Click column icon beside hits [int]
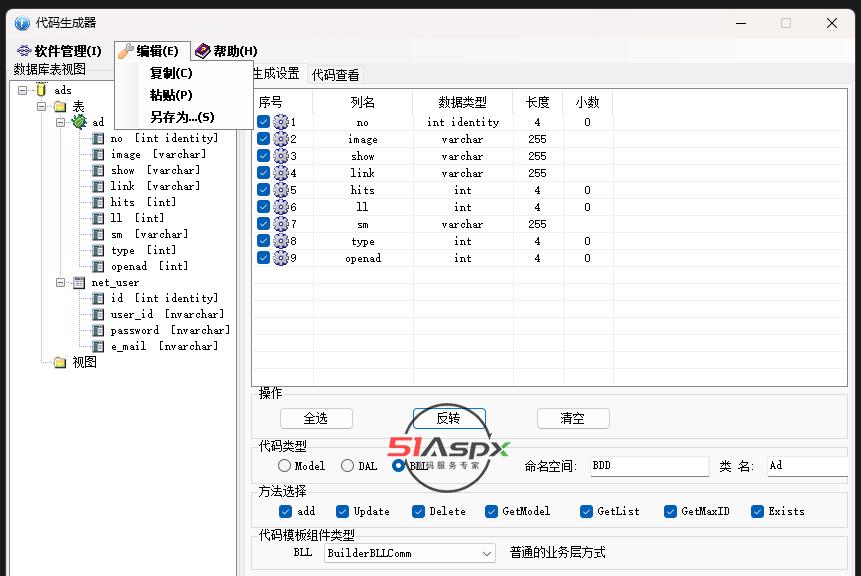861x576 pixels. [98, 202]
